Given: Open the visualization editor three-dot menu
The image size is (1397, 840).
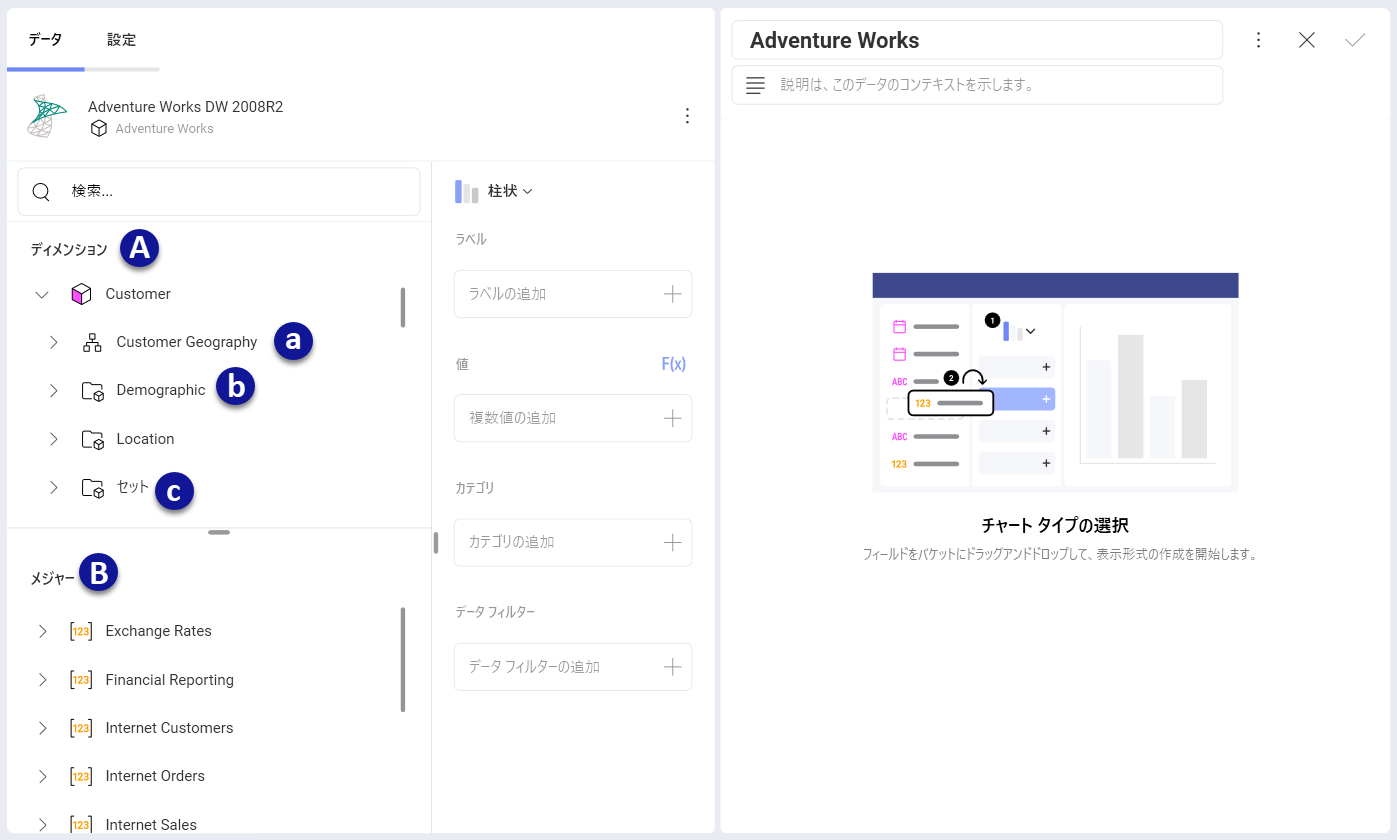Looking at the screenshot, I should 1259,40.
